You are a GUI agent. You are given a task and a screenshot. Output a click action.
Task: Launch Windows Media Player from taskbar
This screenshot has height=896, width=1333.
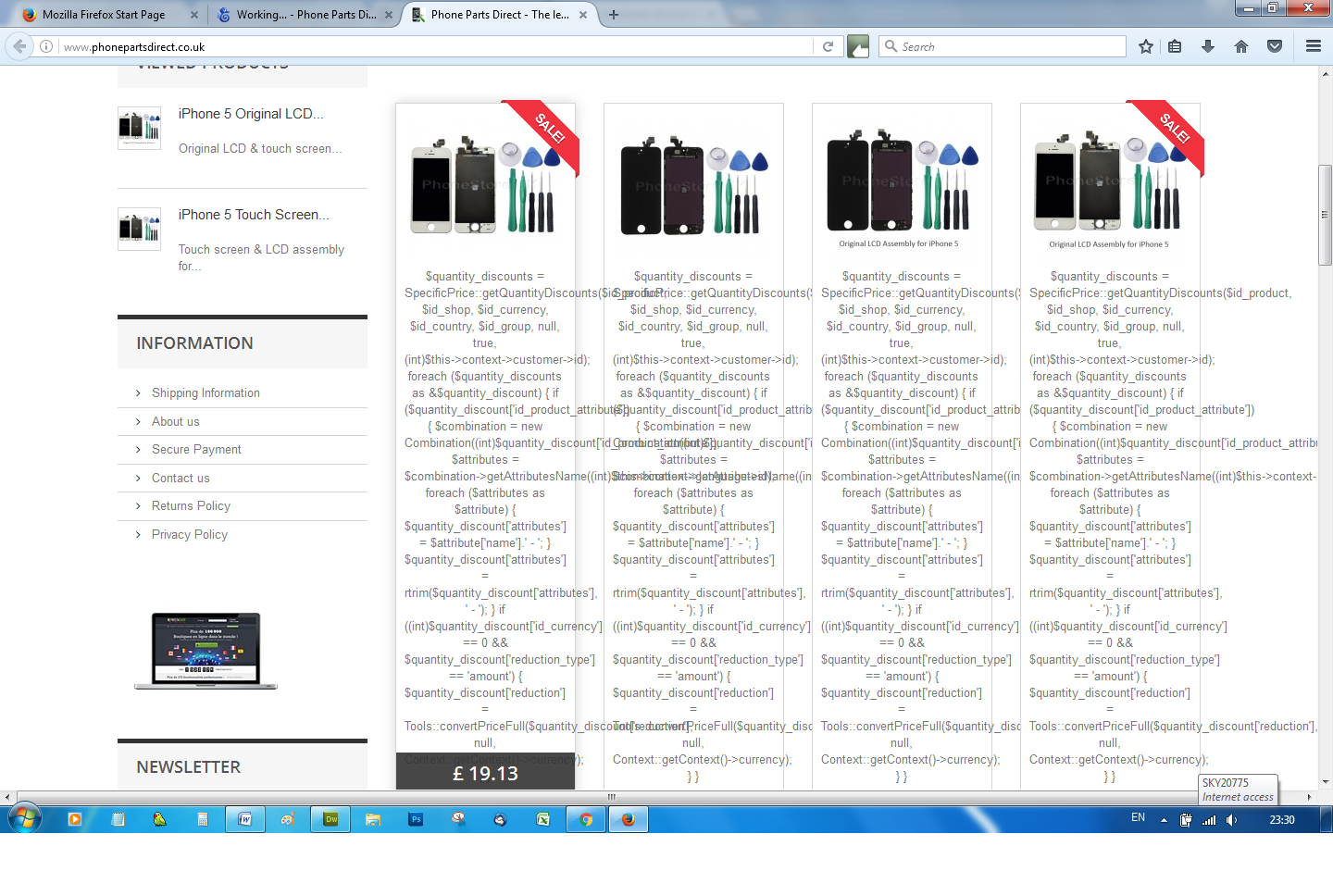point(75,819)
